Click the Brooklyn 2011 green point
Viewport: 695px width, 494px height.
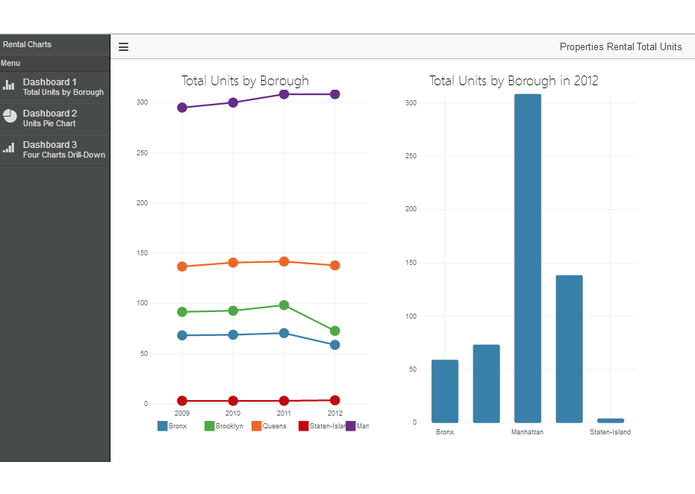tap(284, 305)
